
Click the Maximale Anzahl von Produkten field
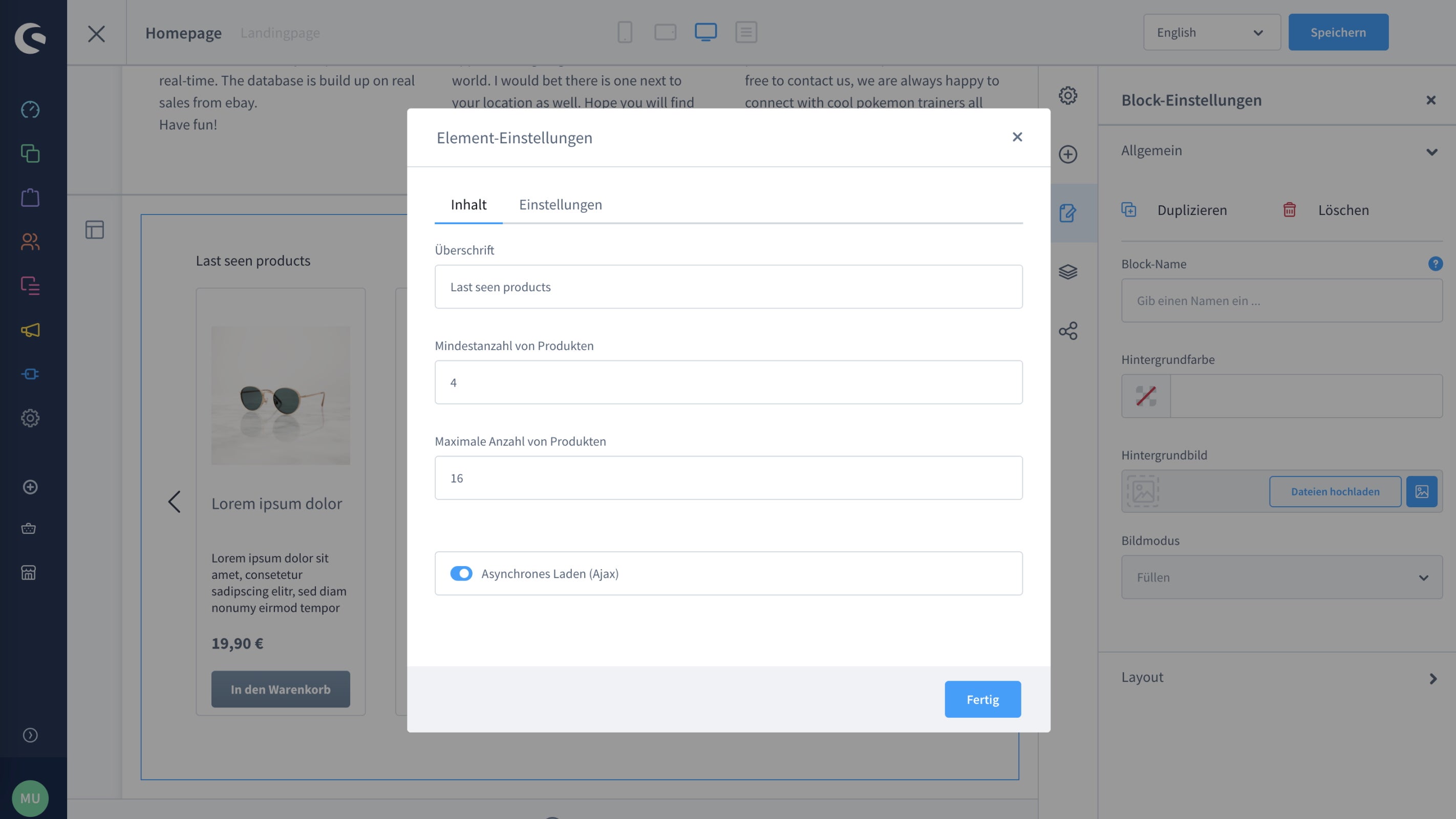click(729, 478)
